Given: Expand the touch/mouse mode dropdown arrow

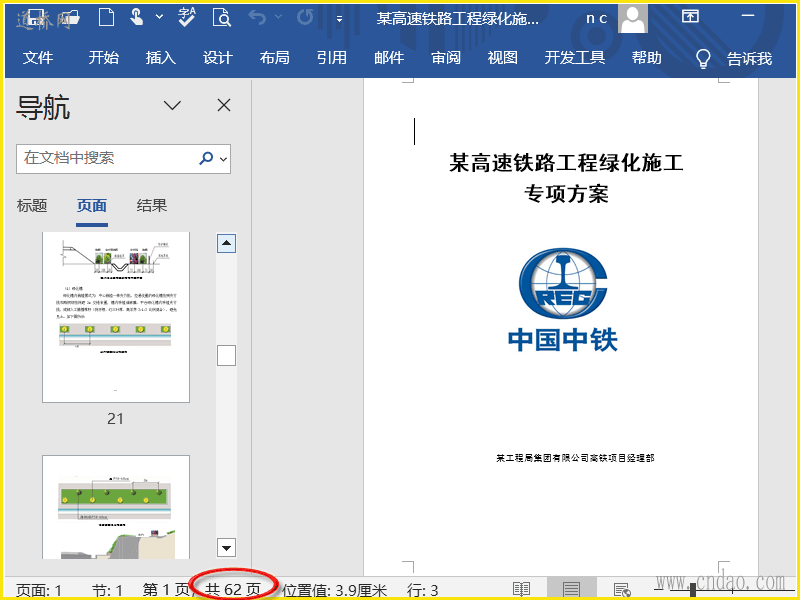Looking at the screenshot, I should coord(160,17).
